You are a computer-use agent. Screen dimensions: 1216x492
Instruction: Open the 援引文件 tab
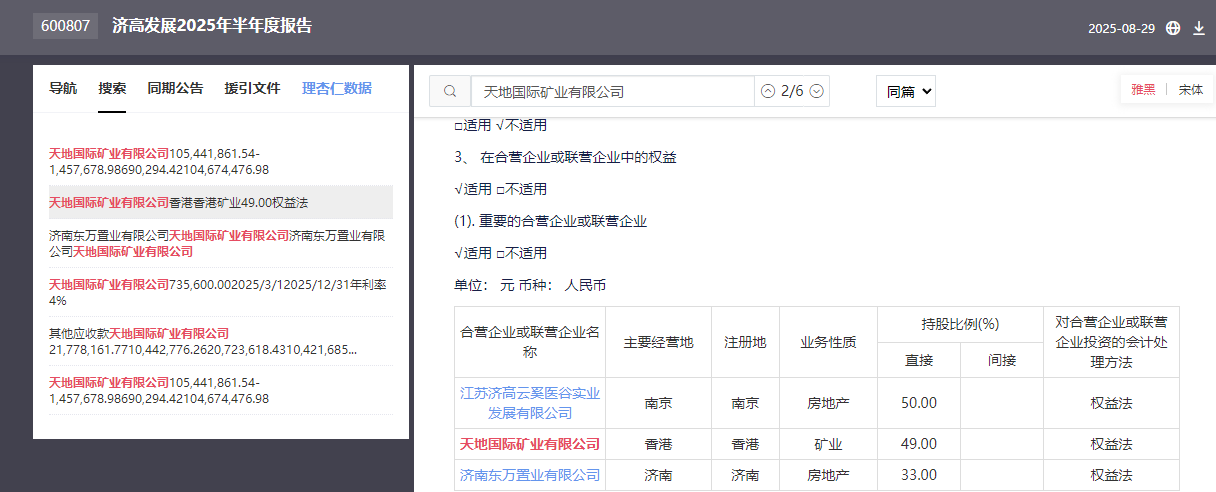(252, 88)
